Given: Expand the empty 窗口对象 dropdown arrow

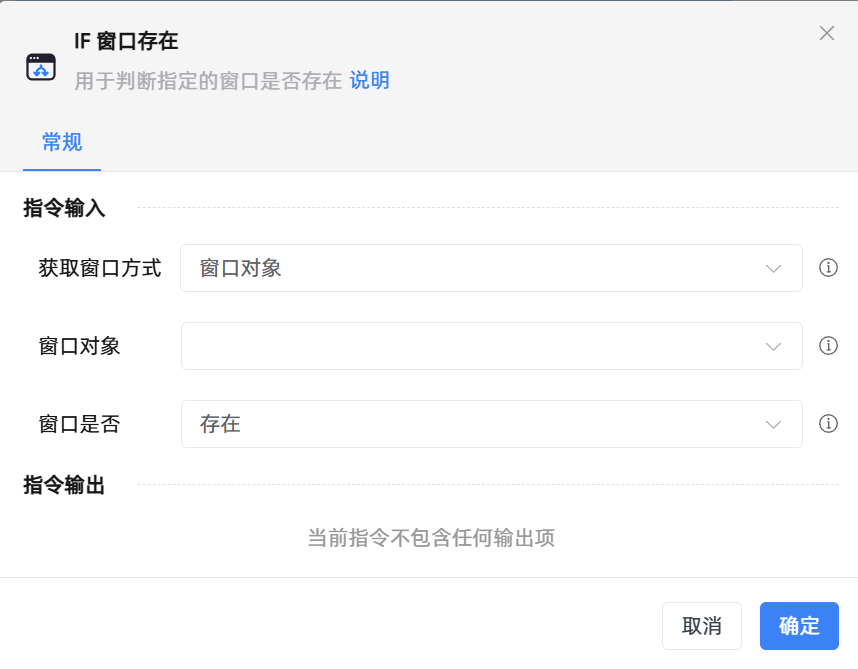Looking at the screenshot, I should [773, 346].
